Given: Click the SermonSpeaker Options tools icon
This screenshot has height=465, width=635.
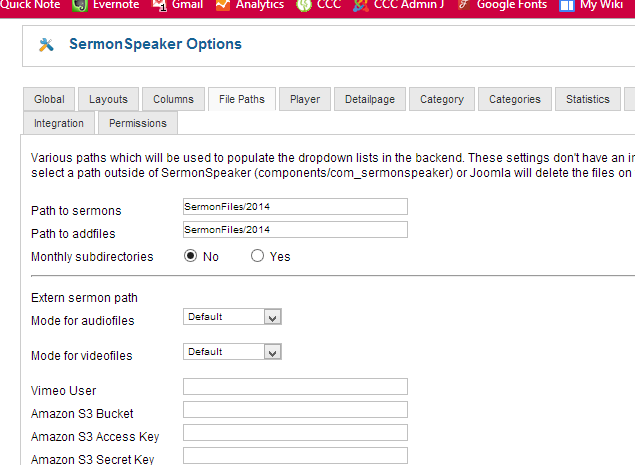Looking at the screenshot, I should [x=46, y=45].
